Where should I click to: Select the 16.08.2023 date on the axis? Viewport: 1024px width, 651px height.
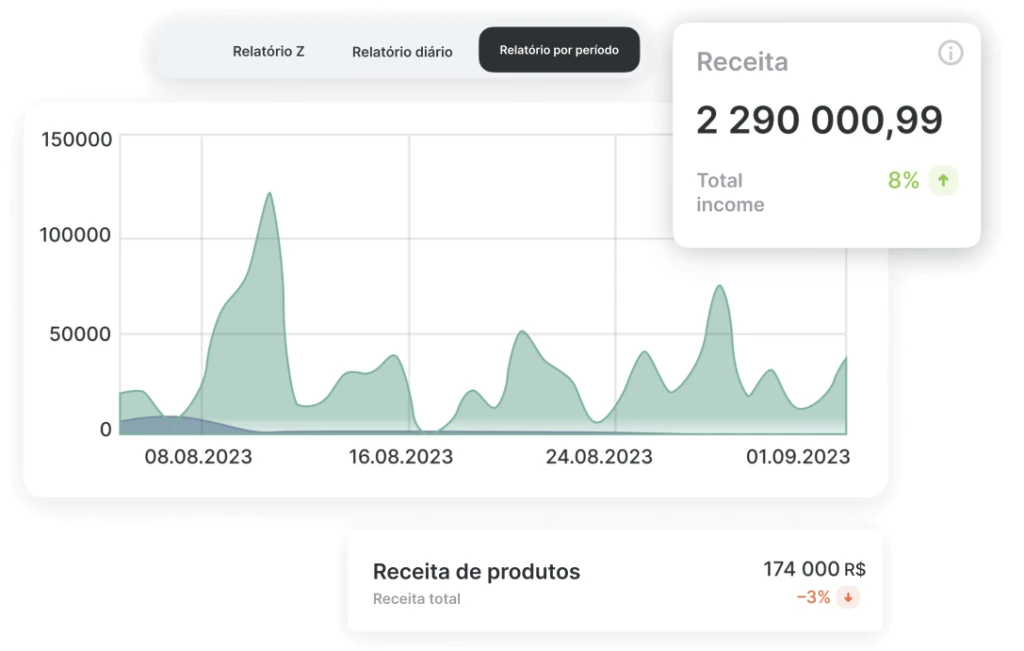coord(400,457)
